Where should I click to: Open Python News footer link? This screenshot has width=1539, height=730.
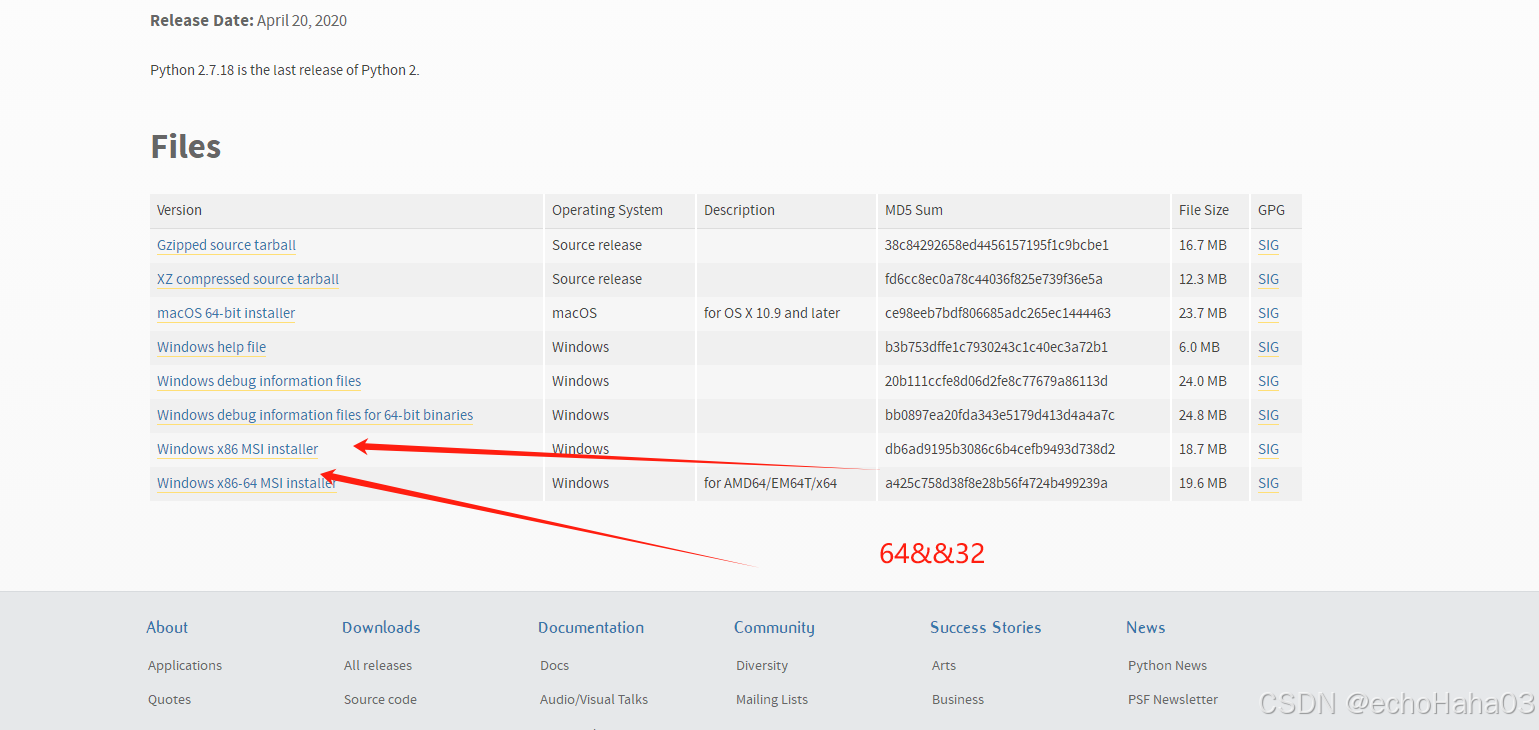coord(1167,665)
